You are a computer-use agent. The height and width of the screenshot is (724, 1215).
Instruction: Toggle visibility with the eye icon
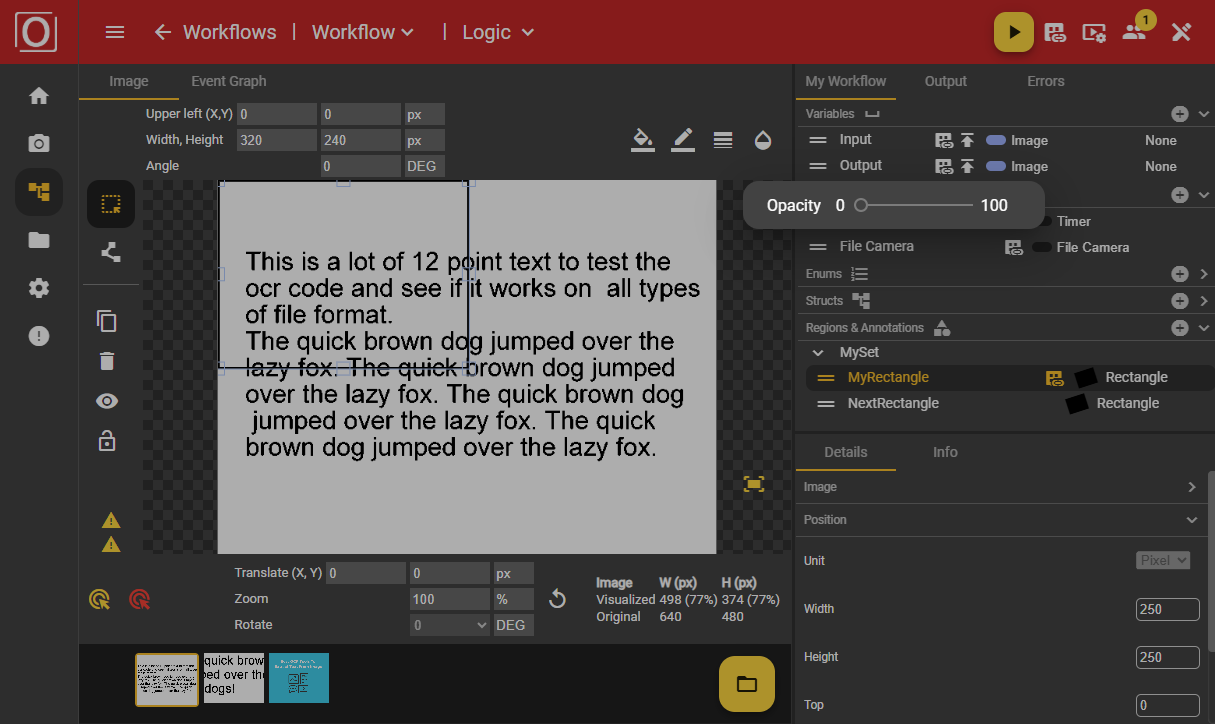tap(107, 401)
